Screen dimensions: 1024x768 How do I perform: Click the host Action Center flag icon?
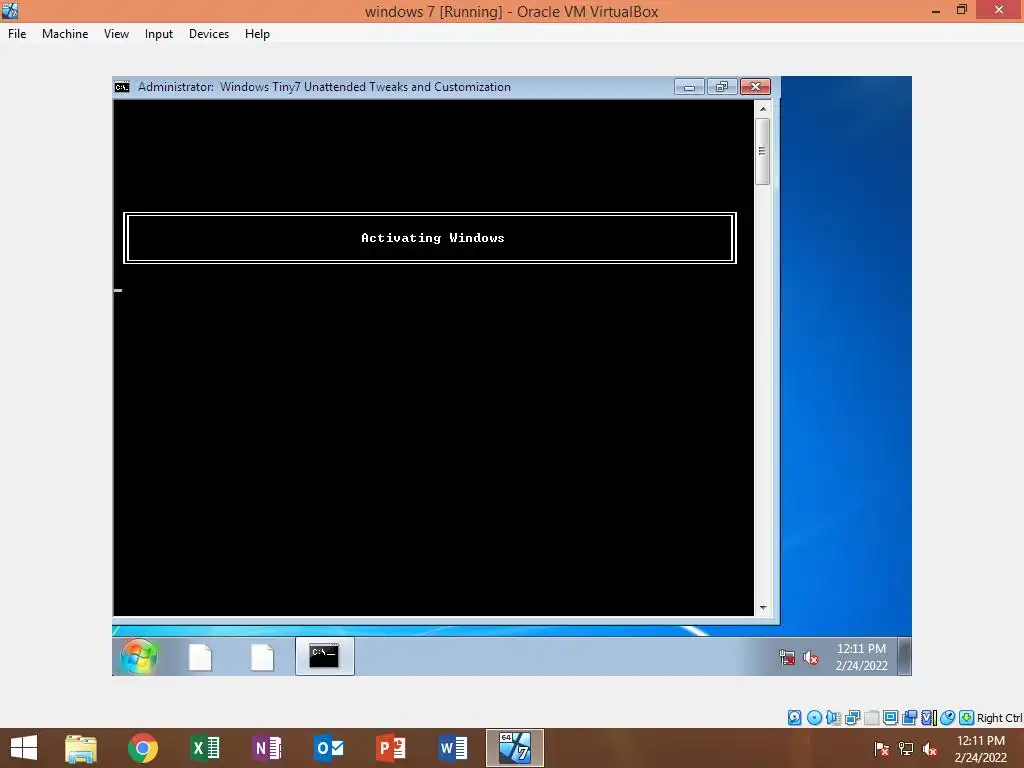tap(882, 749)
